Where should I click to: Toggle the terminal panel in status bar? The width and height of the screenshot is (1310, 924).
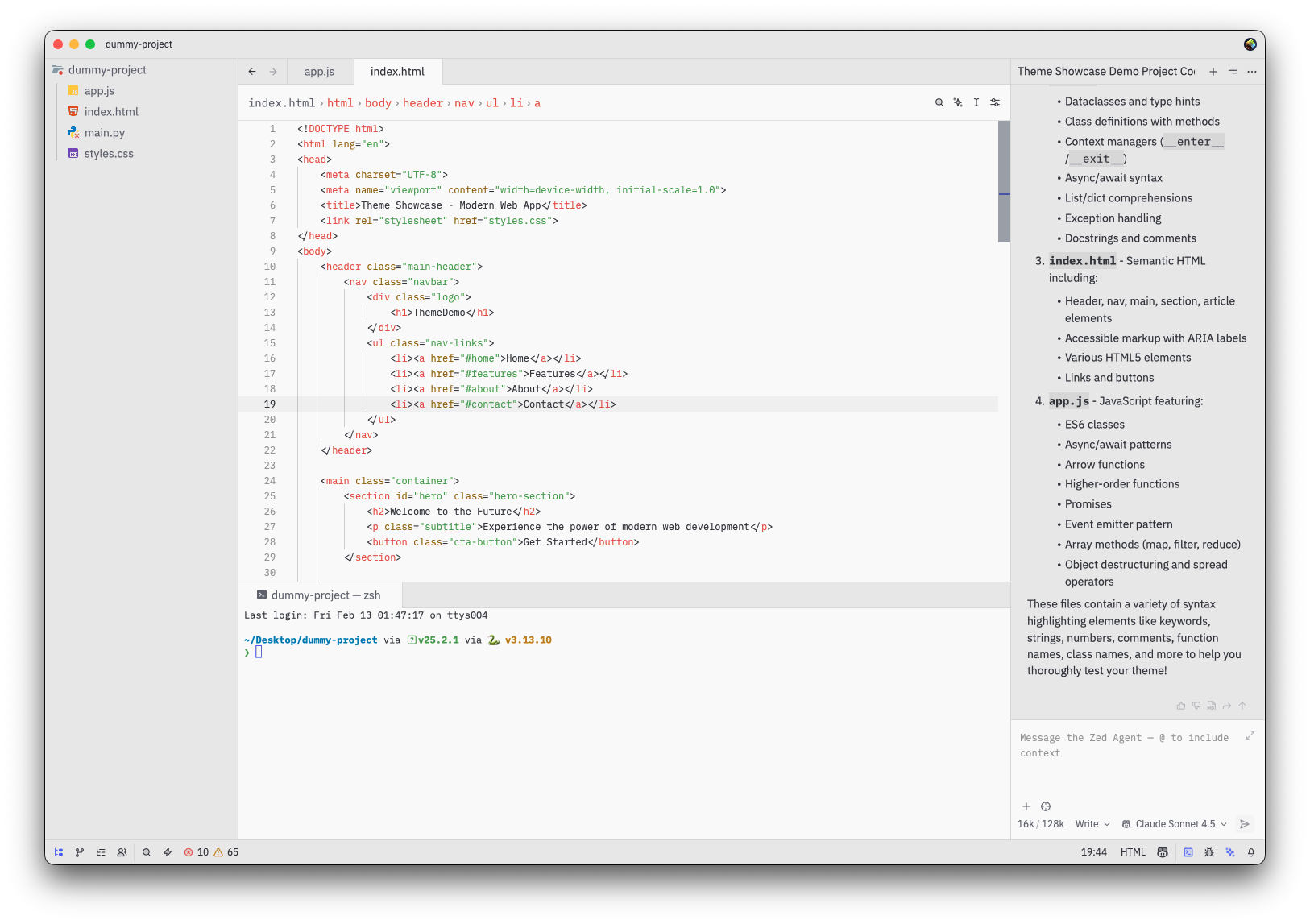click(1188, 852)
